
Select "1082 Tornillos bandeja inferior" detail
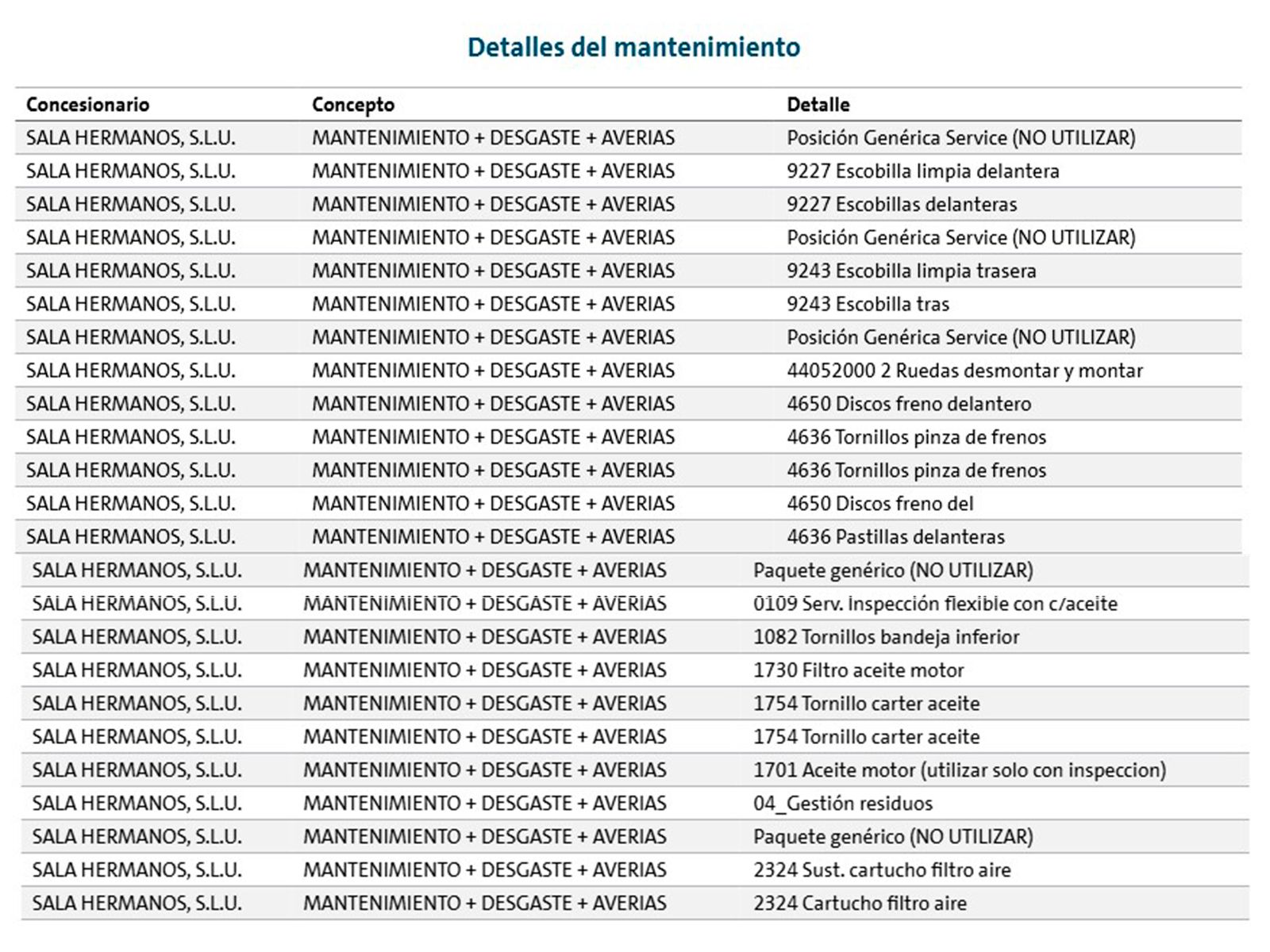[x=886, y=638]
